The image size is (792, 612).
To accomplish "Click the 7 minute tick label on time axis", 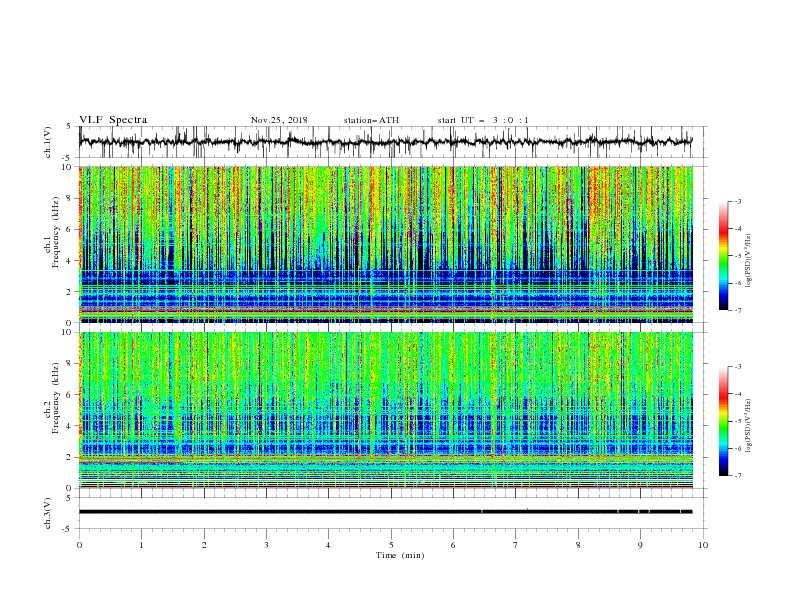I will pos(515,545).
